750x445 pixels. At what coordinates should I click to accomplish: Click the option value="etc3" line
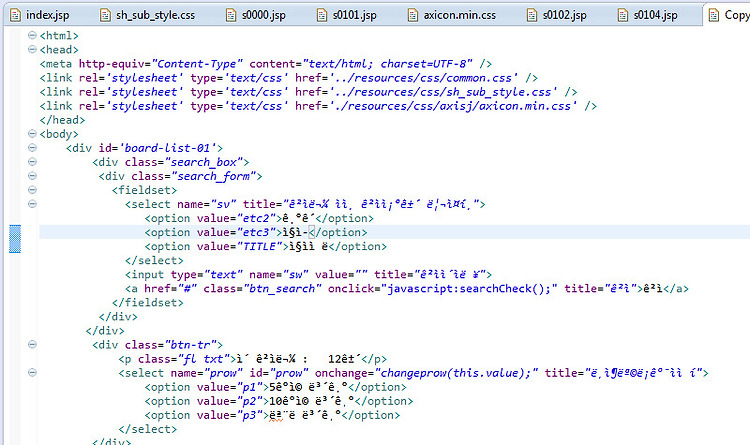pos(256,233)
